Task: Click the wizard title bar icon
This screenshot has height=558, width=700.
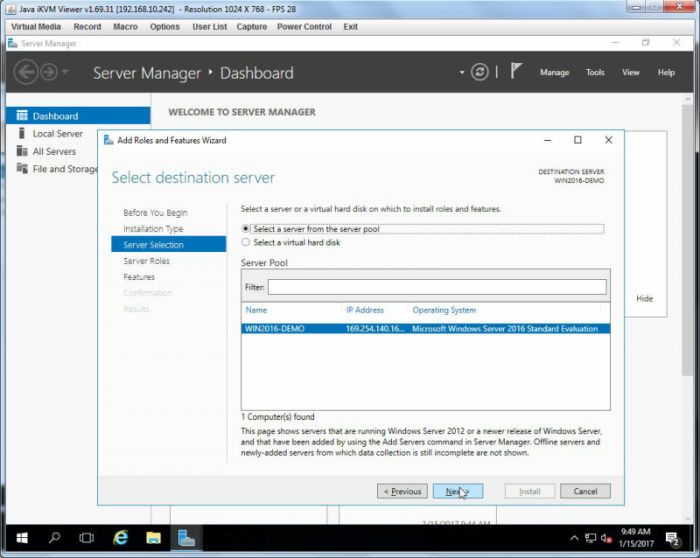Action: click(108, 140)
